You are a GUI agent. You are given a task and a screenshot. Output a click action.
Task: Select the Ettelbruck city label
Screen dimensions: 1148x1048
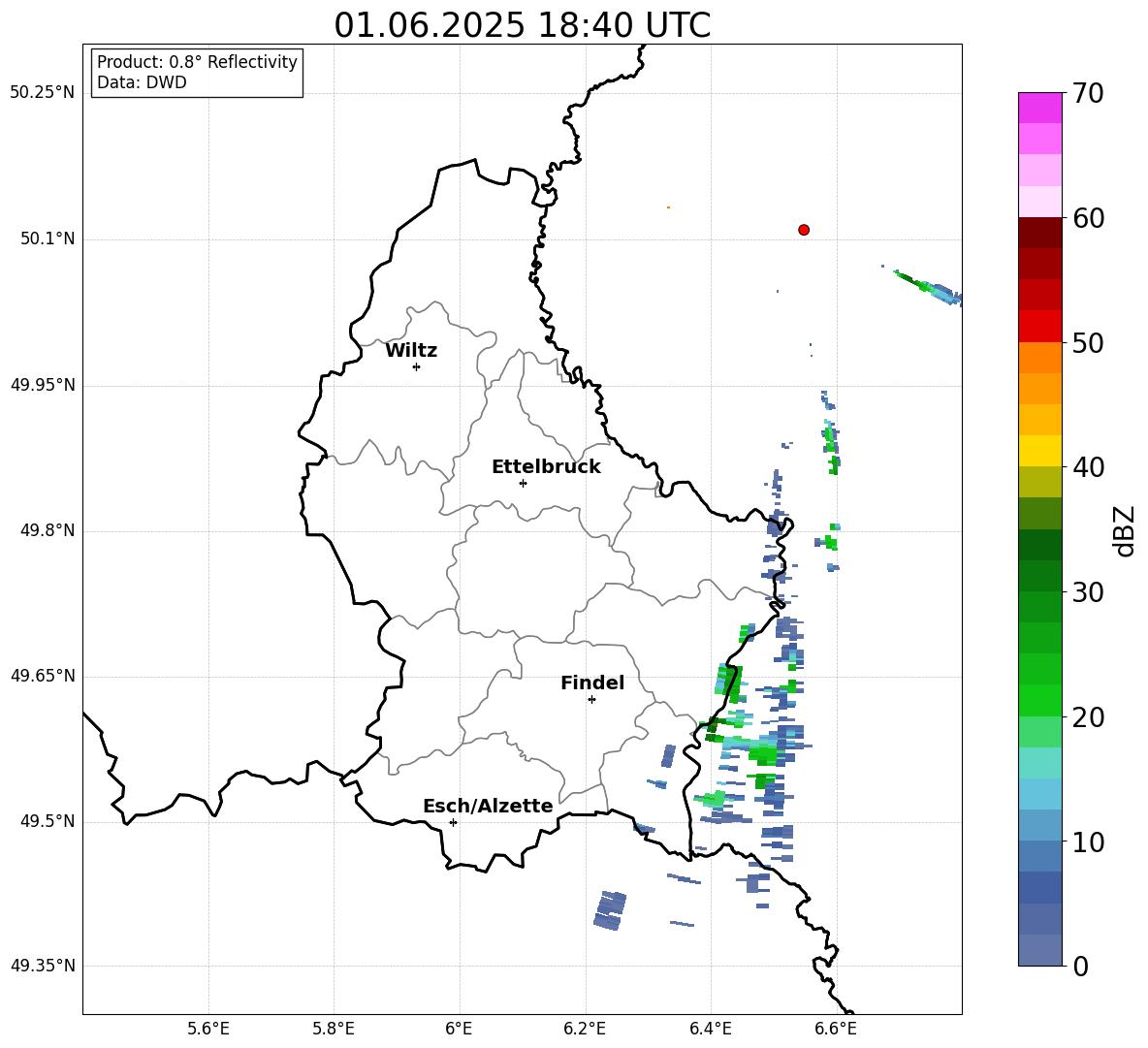point(546,467)
